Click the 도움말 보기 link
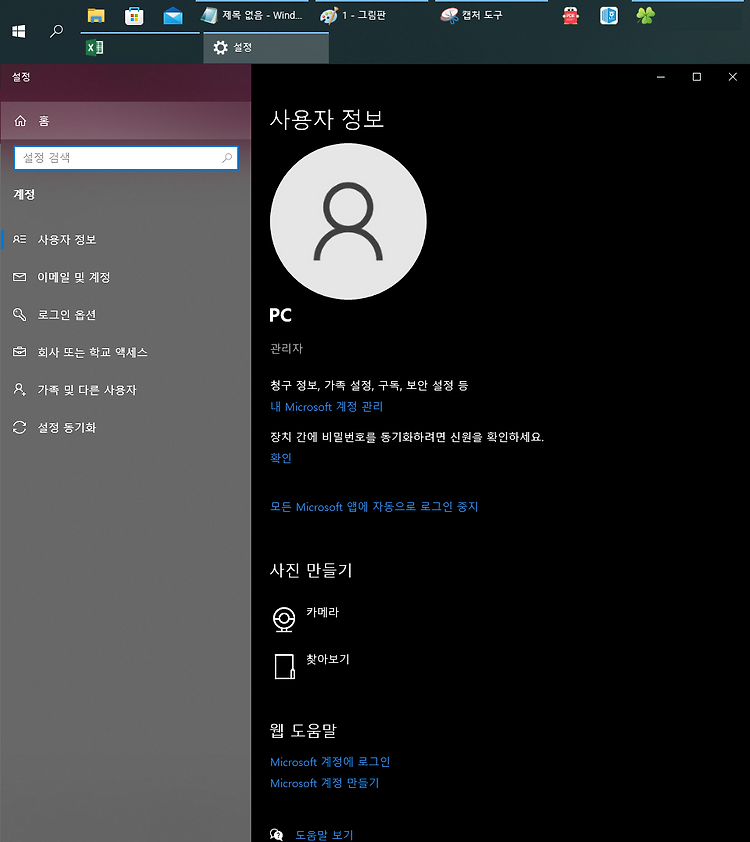 (324, 835)
